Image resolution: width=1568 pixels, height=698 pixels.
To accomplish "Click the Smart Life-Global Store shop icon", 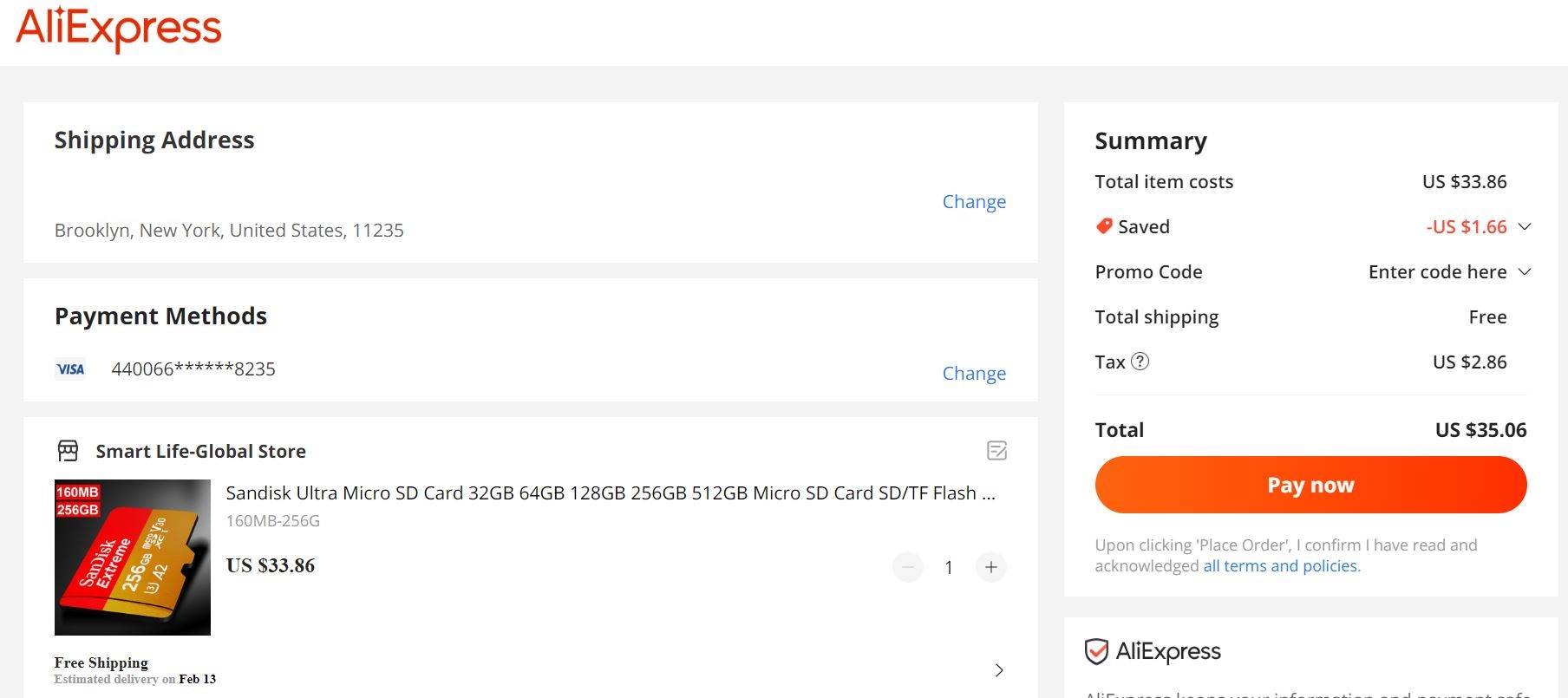I will tap(68, 451).
